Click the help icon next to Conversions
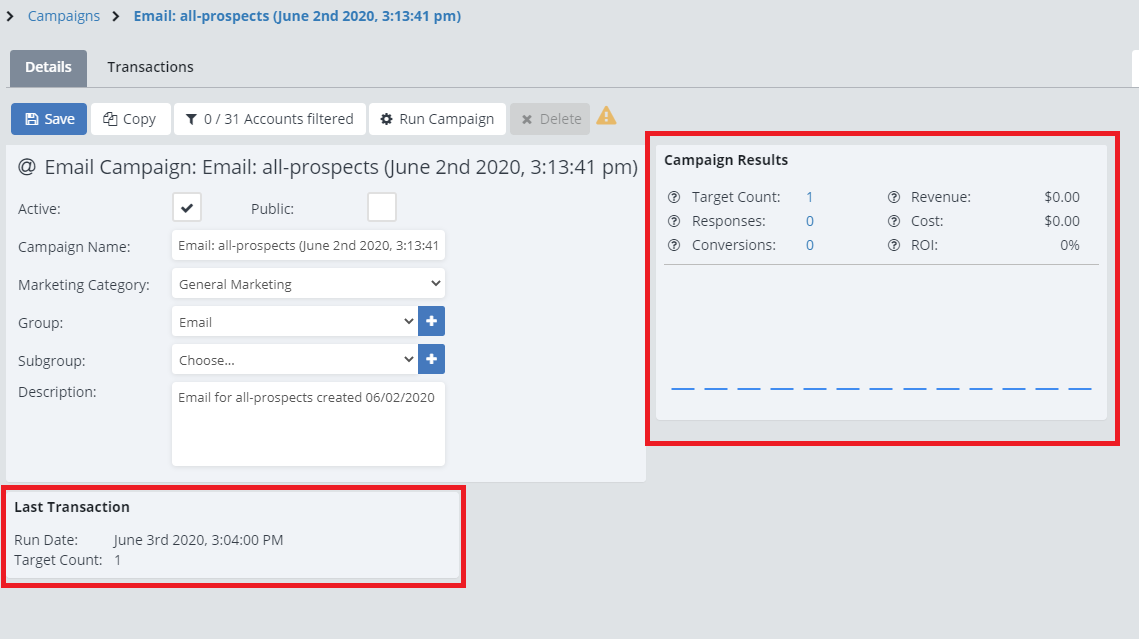This screenshot has width=1139, height=639. (x=674, y=245)
